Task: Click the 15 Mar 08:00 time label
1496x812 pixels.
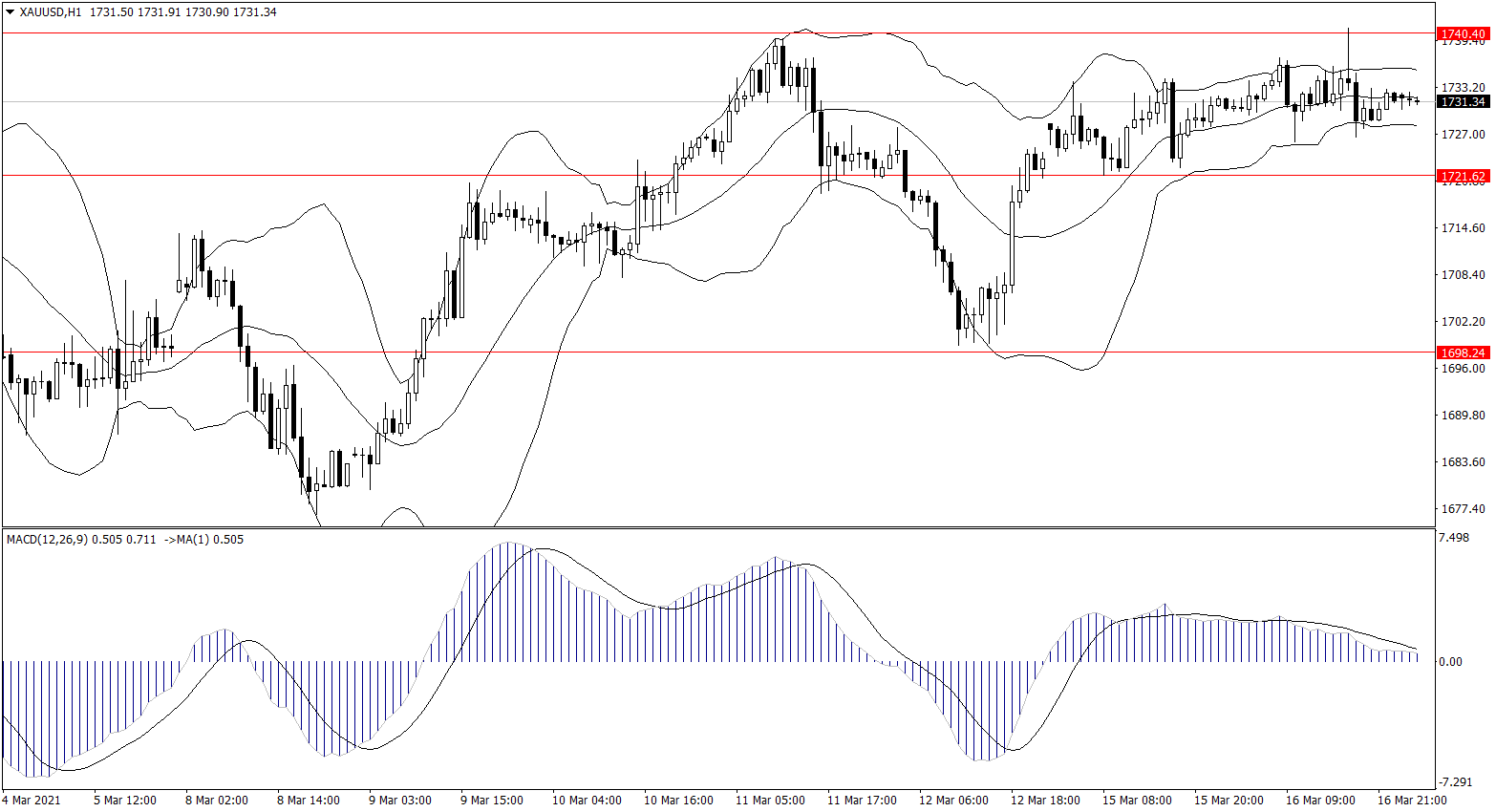Action: [1137, 800]
